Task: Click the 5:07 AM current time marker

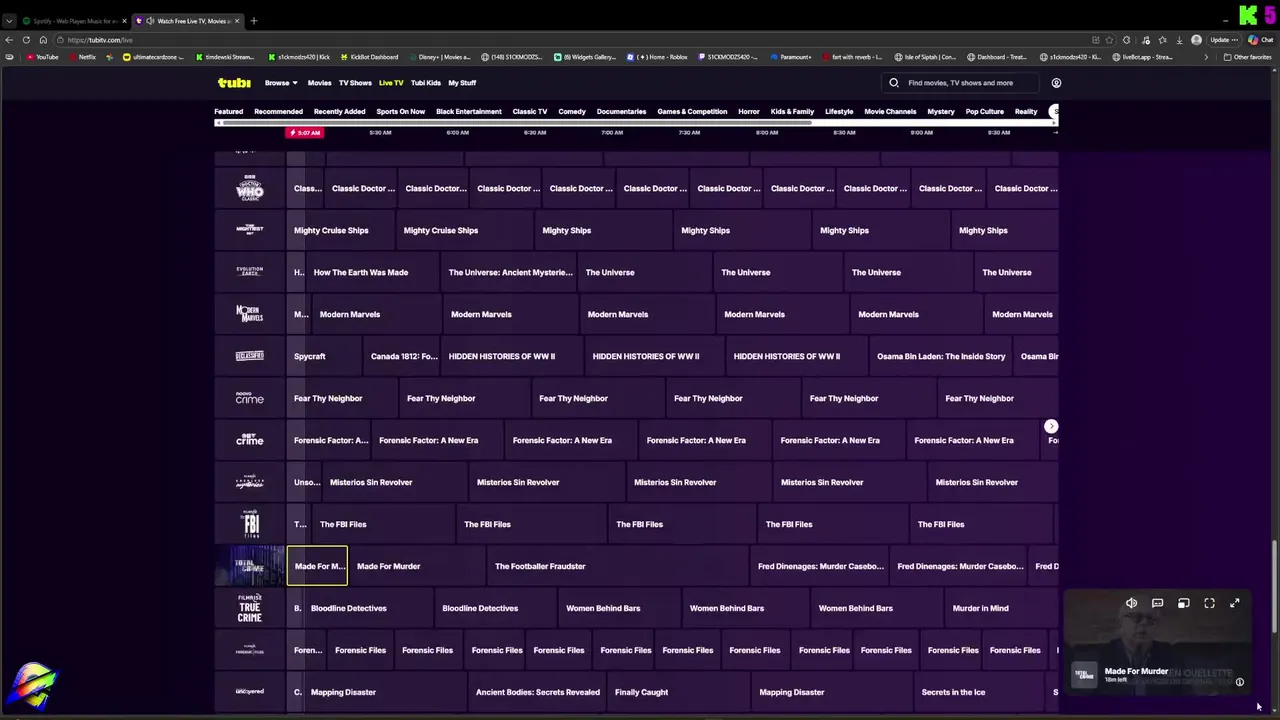Action: click(x=305, y=133)
